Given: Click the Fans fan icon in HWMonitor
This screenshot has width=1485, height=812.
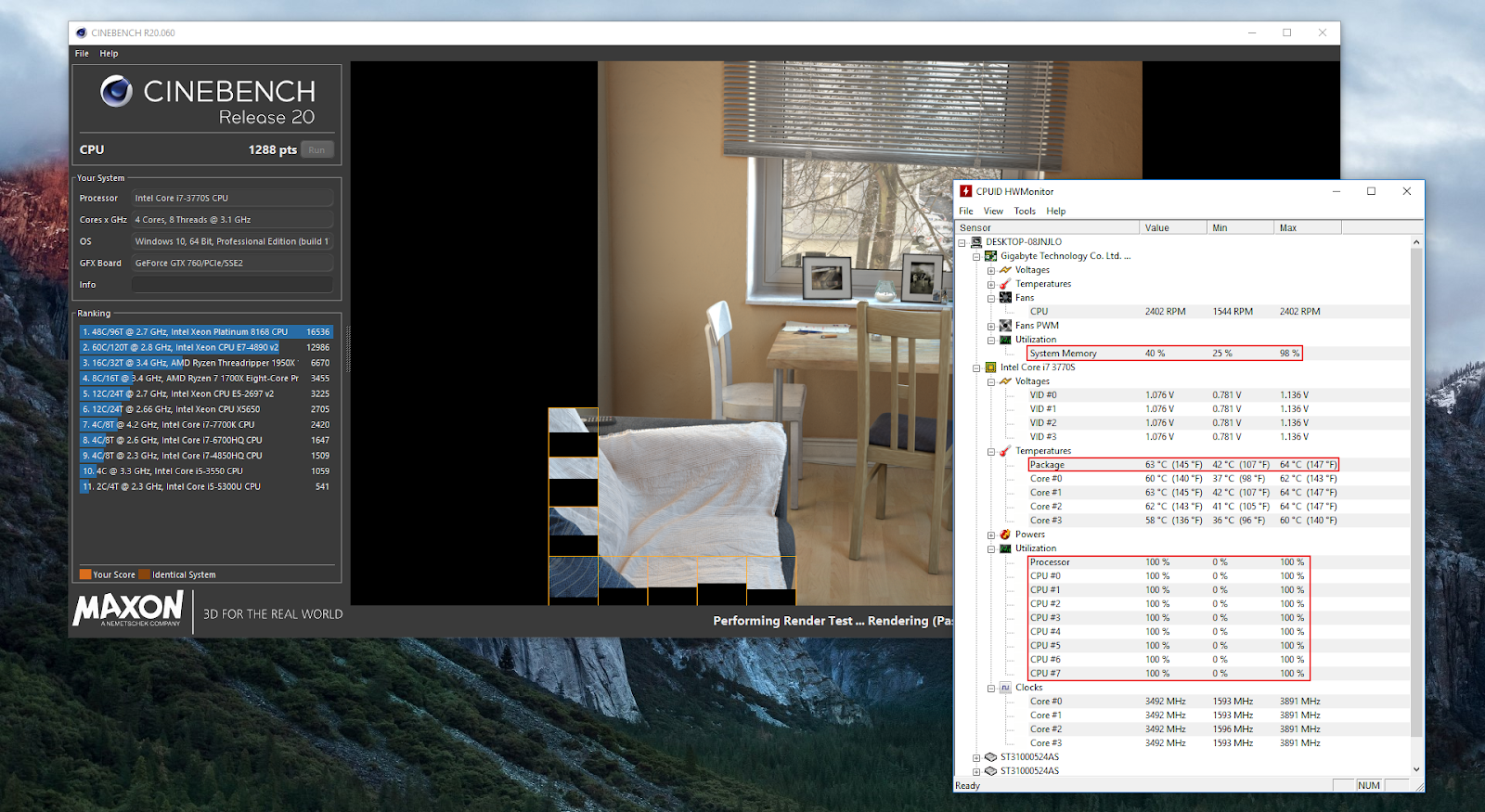Looking at the screenshot, I should point(1005,298).
